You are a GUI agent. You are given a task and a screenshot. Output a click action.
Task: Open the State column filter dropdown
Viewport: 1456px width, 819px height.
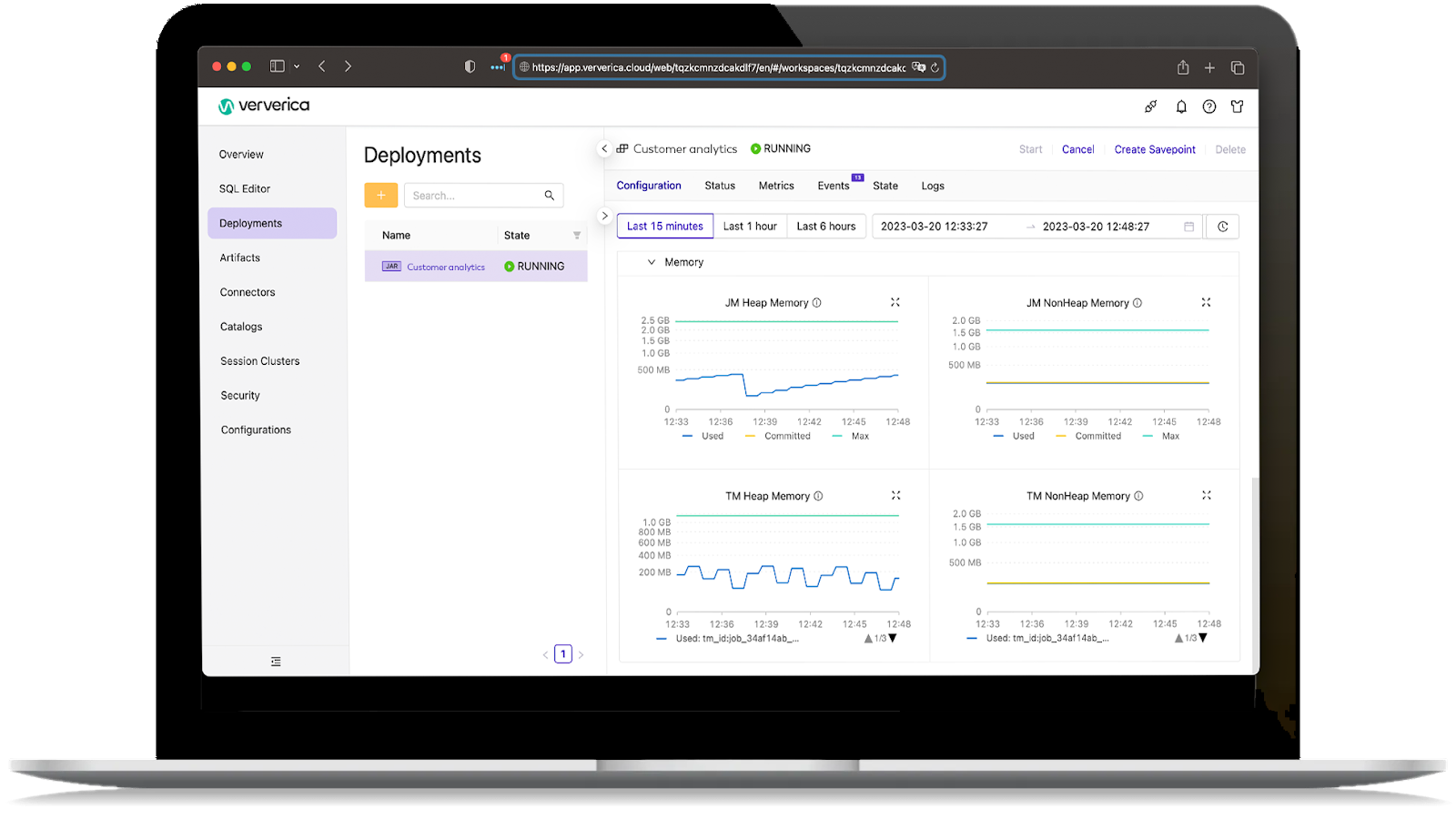tap(577, 235)
